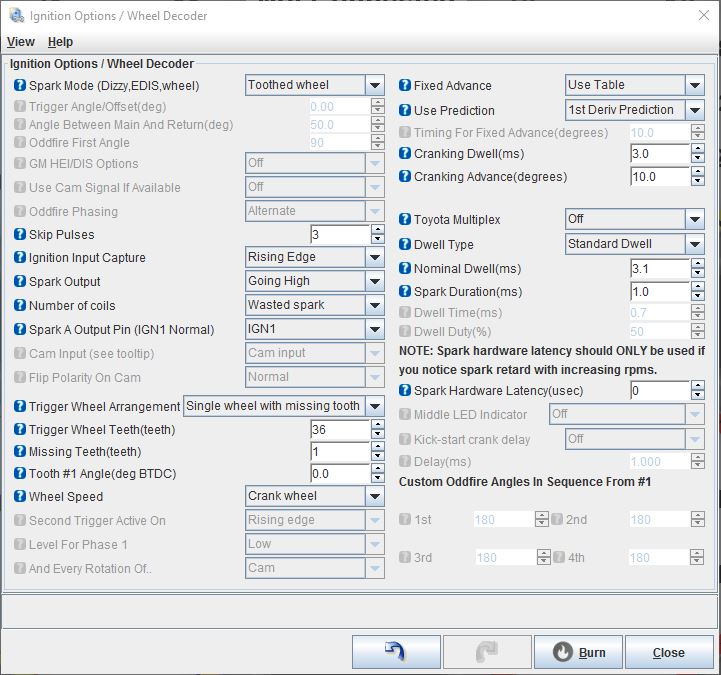Open Spark A Output Pin IGN1 dropdown
Screen dimensions: 721x675
point(315,329)
